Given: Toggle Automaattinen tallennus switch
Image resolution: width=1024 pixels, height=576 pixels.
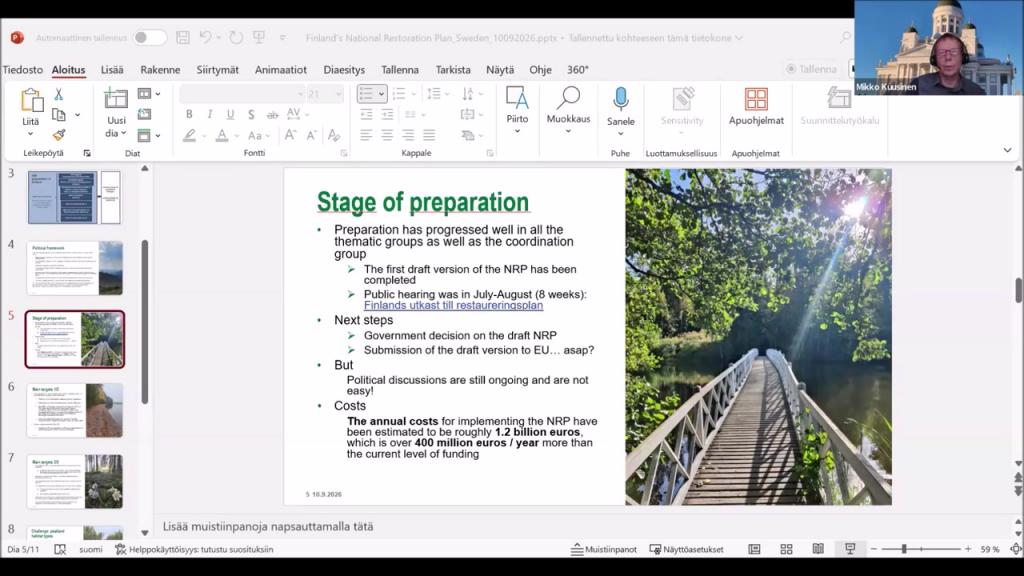Looking at the screenshot, I should coord(150,38).
